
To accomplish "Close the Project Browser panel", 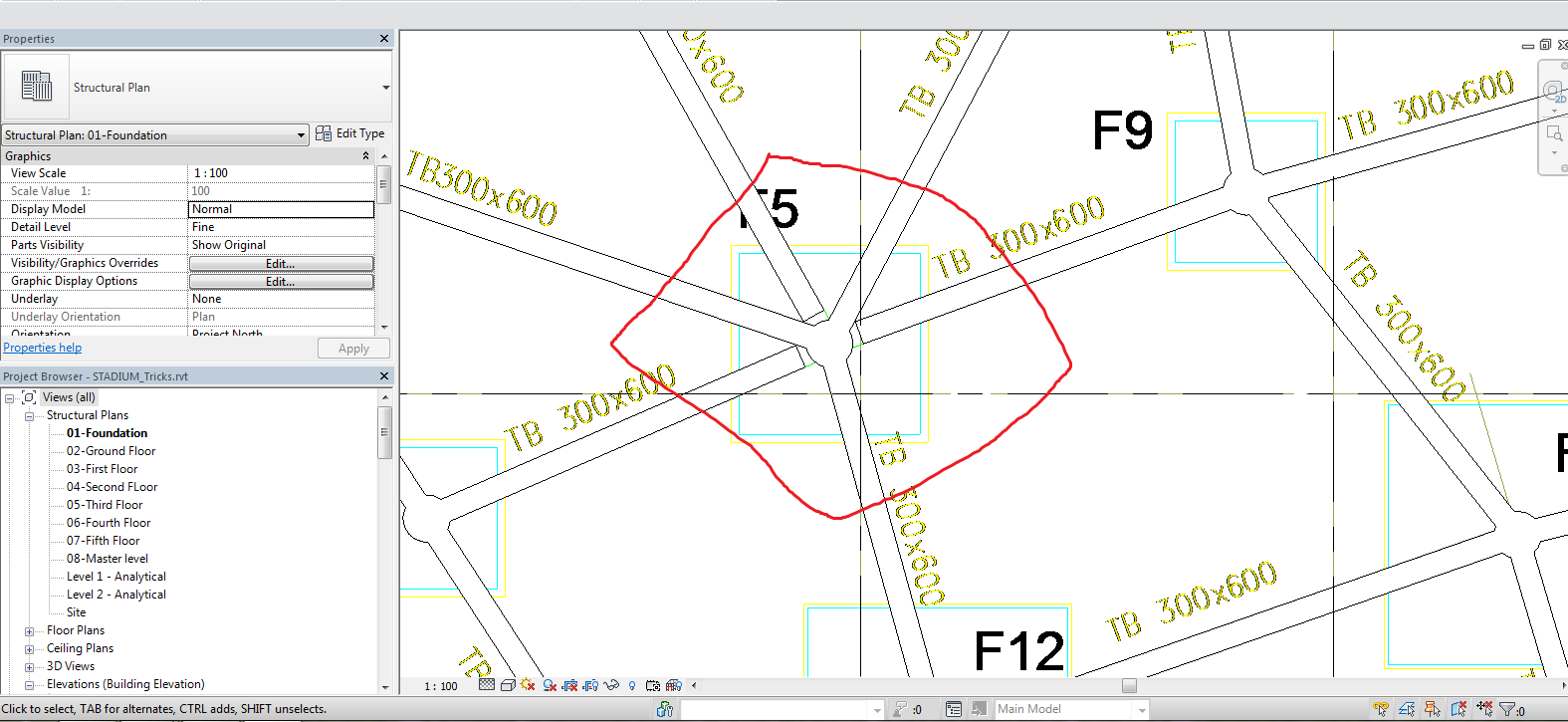I will (x=384, y=376).
